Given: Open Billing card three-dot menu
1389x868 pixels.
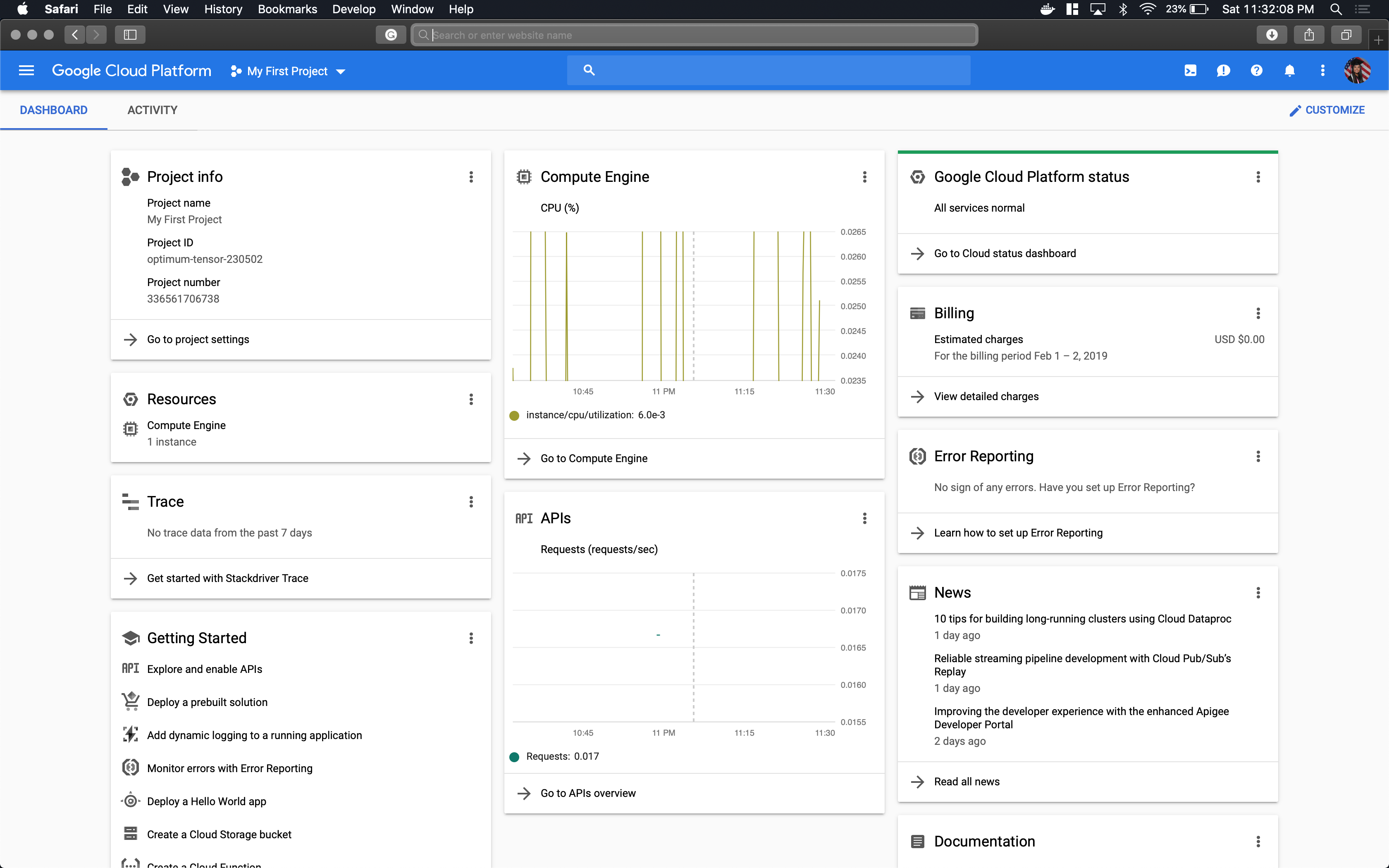Looking at the screenshot, I should point(1258,313).
